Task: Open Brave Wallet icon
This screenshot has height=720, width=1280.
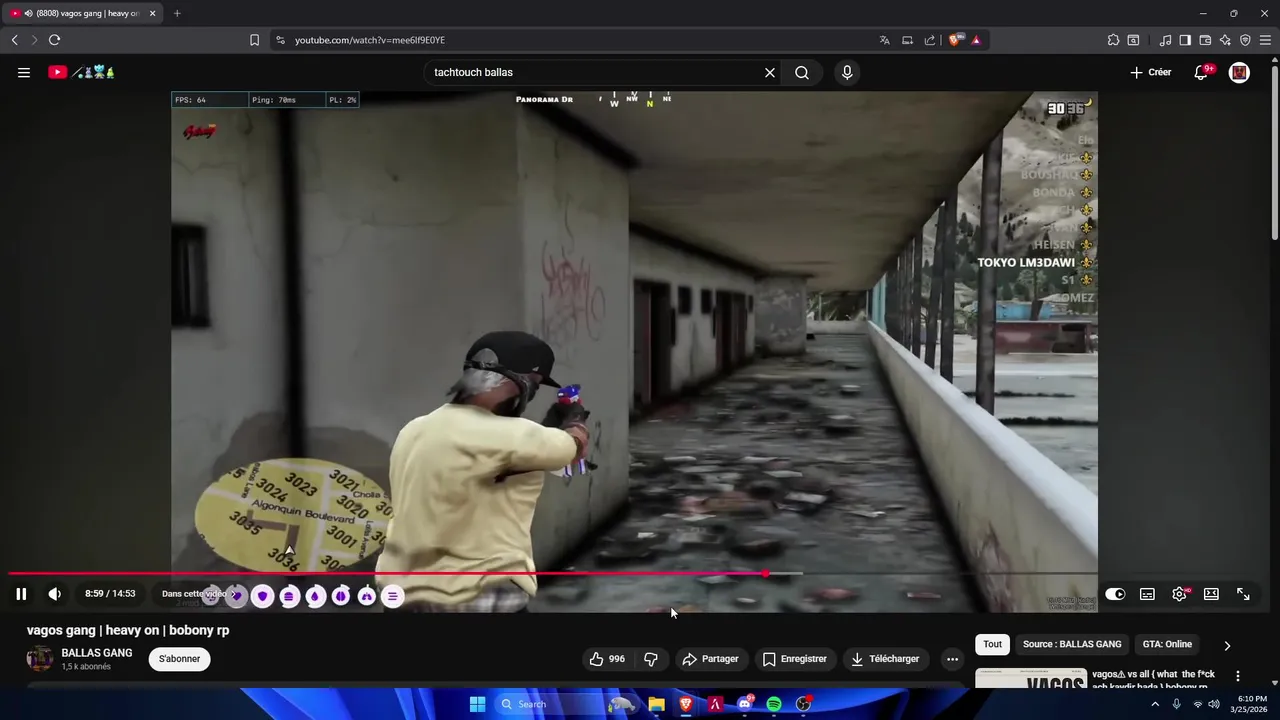Action: [x=1205, y=40]
